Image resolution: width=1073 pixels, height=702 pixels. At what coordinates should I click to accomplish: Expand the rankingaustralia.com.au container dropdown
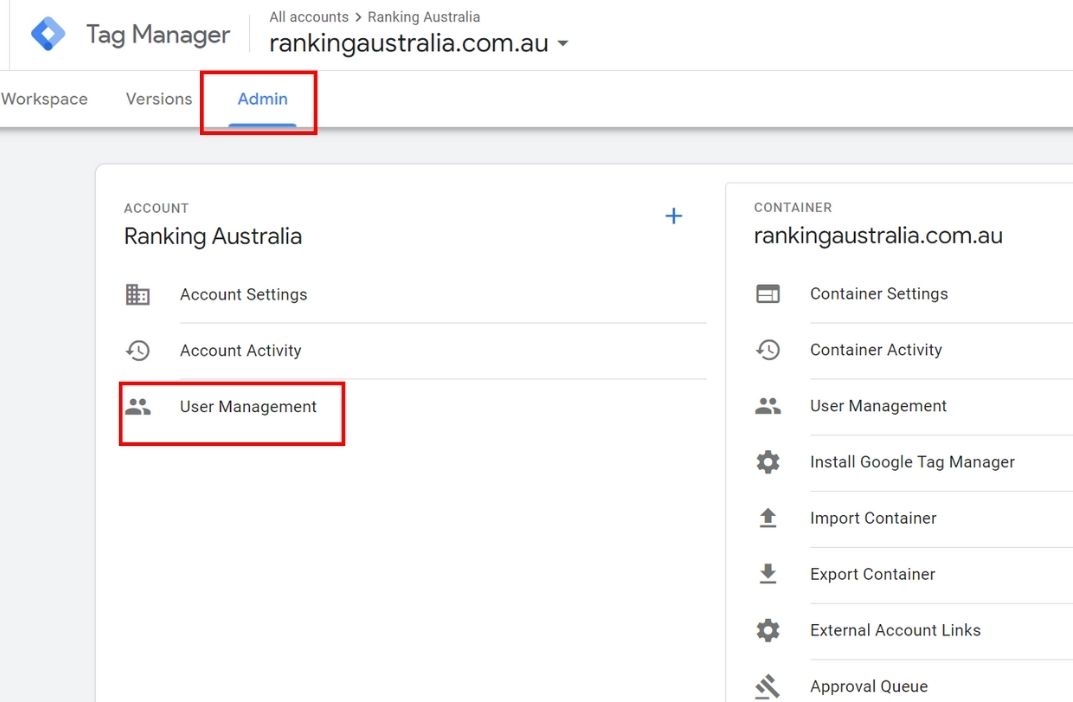(x=563, y=44)
